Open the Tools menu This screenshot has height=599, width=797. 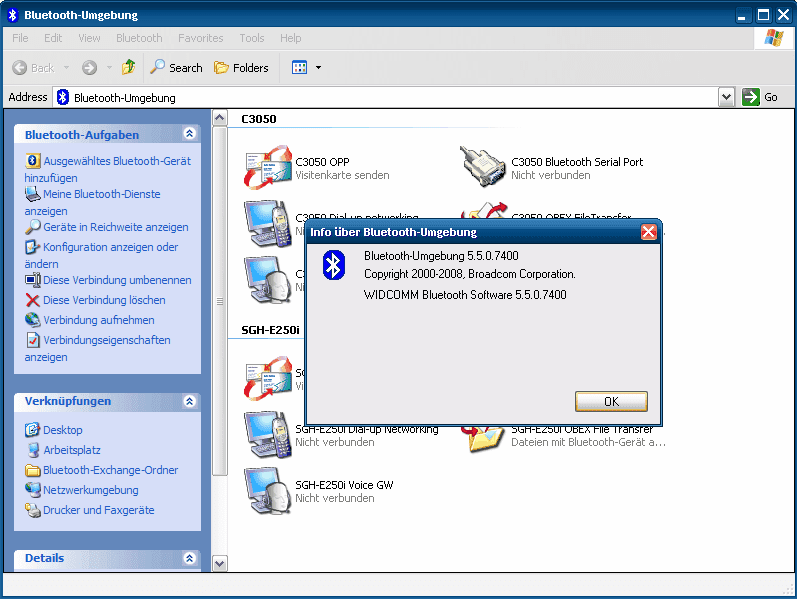(x=252, y=38)
